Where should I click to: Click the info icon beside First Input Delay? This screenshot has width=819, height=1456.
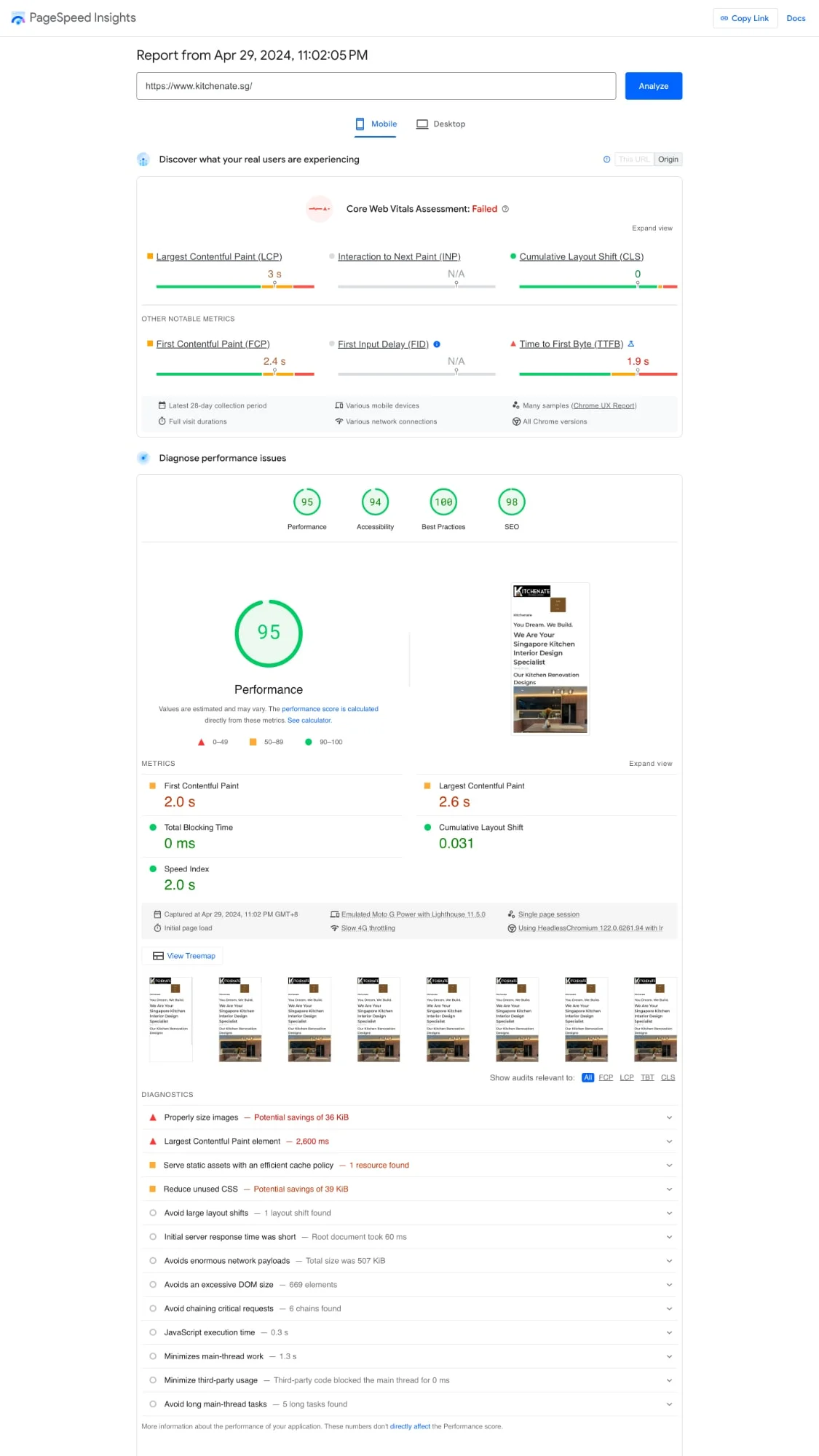[437, 344]
